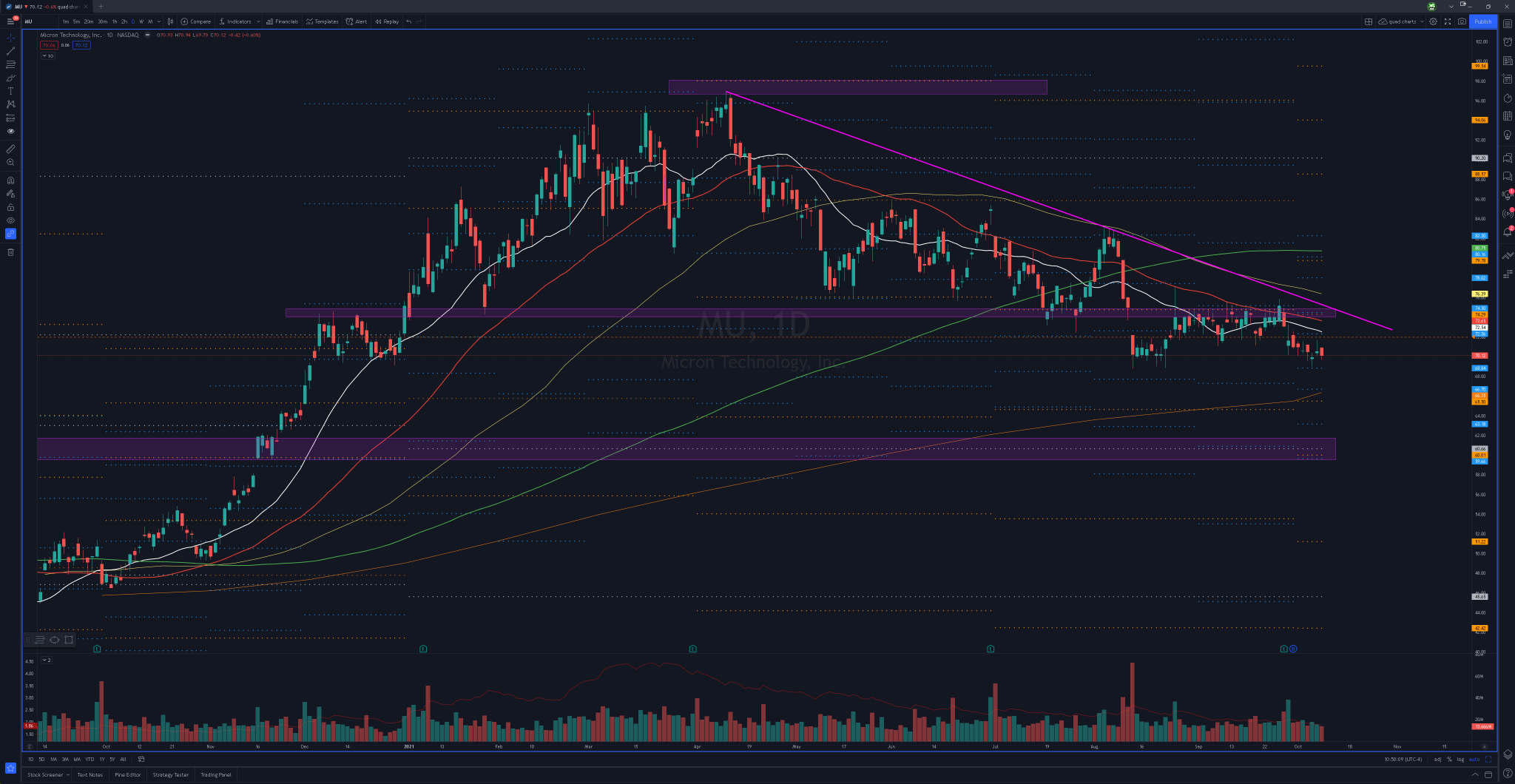Hide all drawings with the eye icon
Viewport: 1515px width, 784px height.
10,220
